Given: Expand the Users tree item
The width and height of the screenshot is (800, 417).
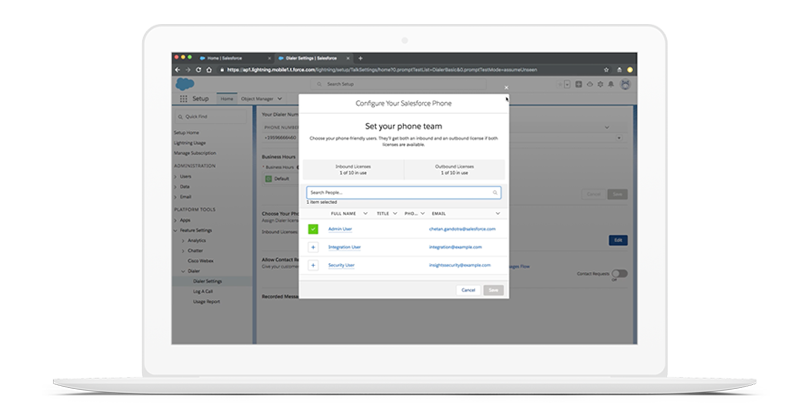Looking at the screenshot, I should (176, 177).
